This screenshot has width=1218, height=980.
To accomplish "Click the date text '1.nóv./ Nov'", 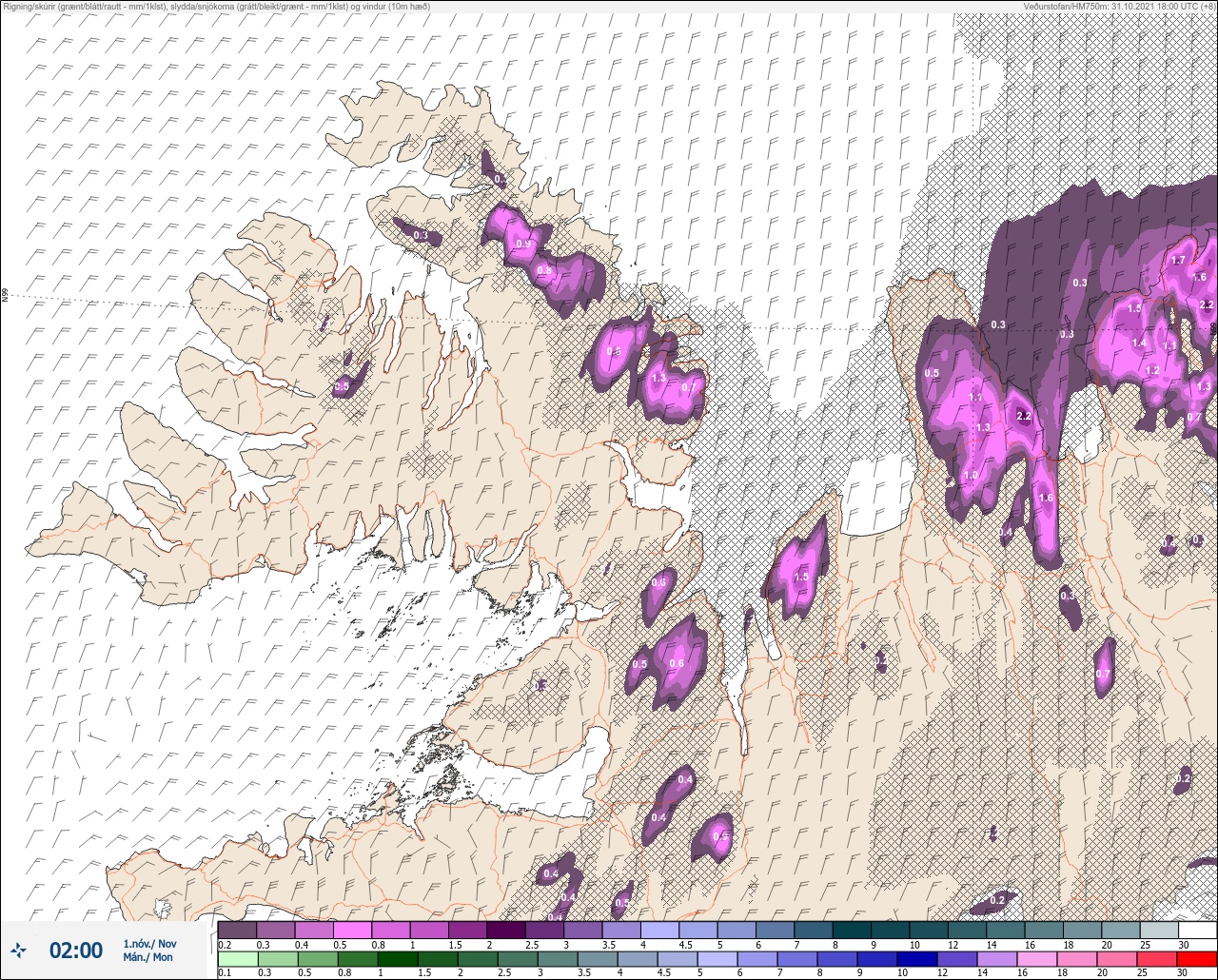I will point(149,943).
